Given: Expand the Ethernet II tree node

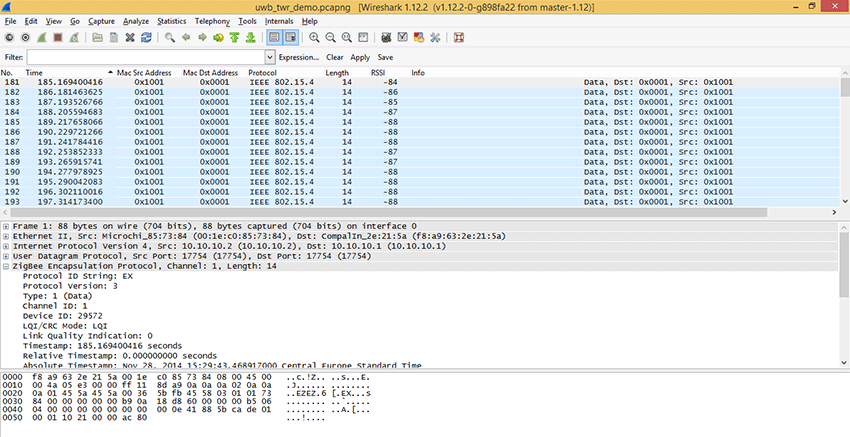Looking at the screenshot, I should pyautogui.click(x=7, y=235).
